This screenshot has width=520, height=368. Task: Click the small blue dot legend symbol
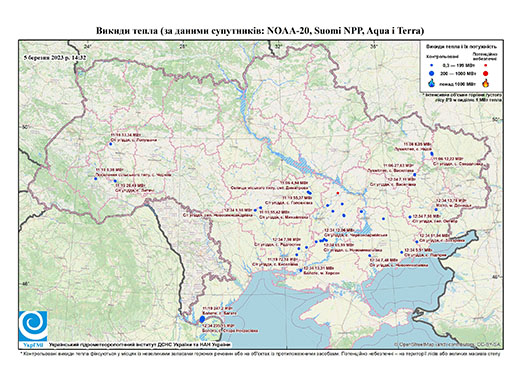pos(432,66)
